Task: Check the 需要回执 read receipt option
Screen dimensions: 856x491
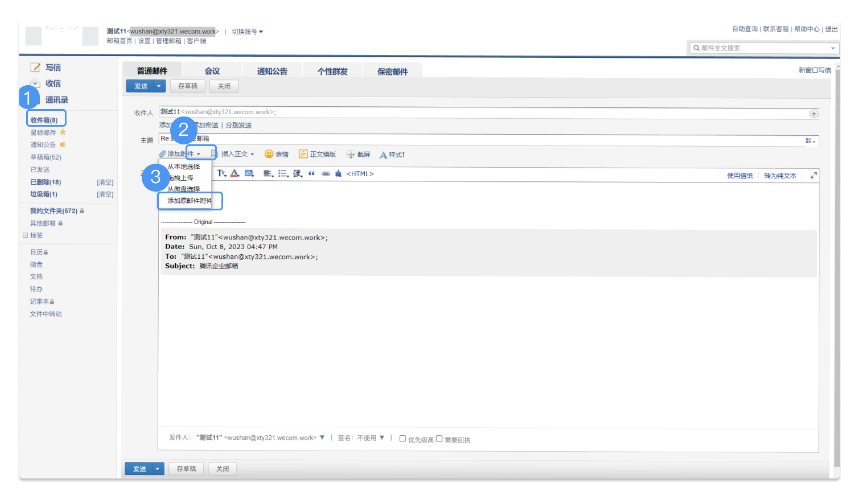Action: coord(439,438)
